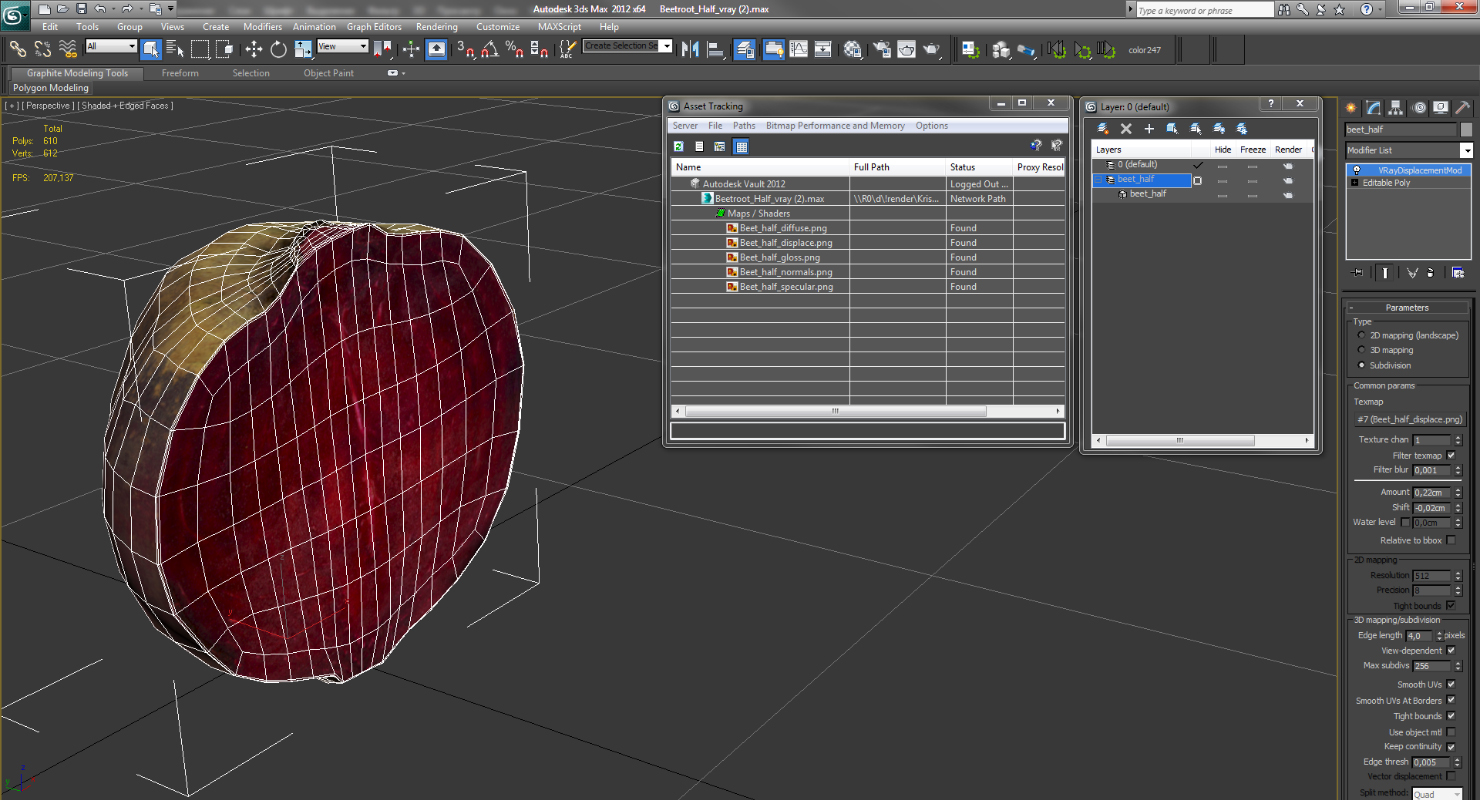Click Add Selected Objects plus icon
Screen dimensions: 1480x800
[1149, 129]
